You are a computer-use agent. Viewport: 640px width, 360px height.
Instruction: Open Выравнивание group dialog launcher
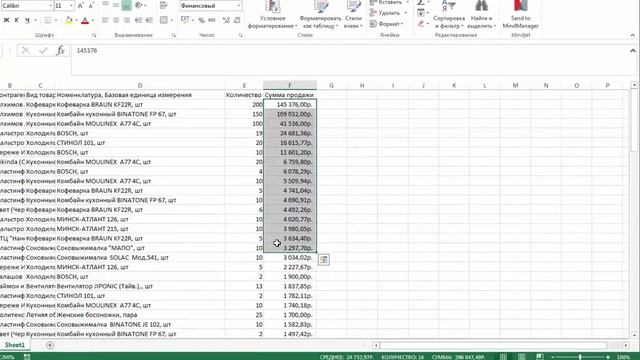coord(174,36)
